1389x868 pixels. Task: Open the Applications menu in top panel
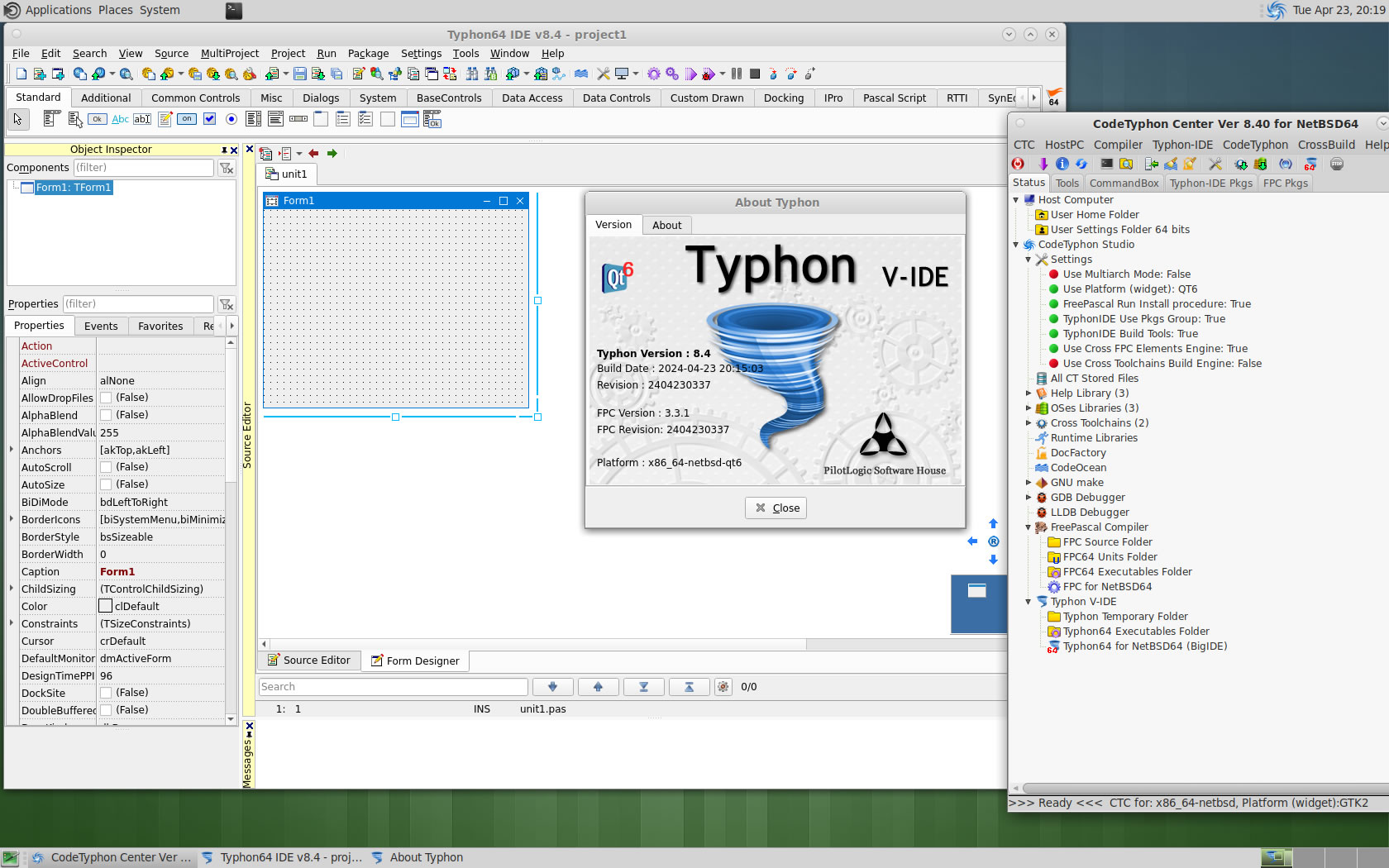pyautogui.click(x=58, y=10)
